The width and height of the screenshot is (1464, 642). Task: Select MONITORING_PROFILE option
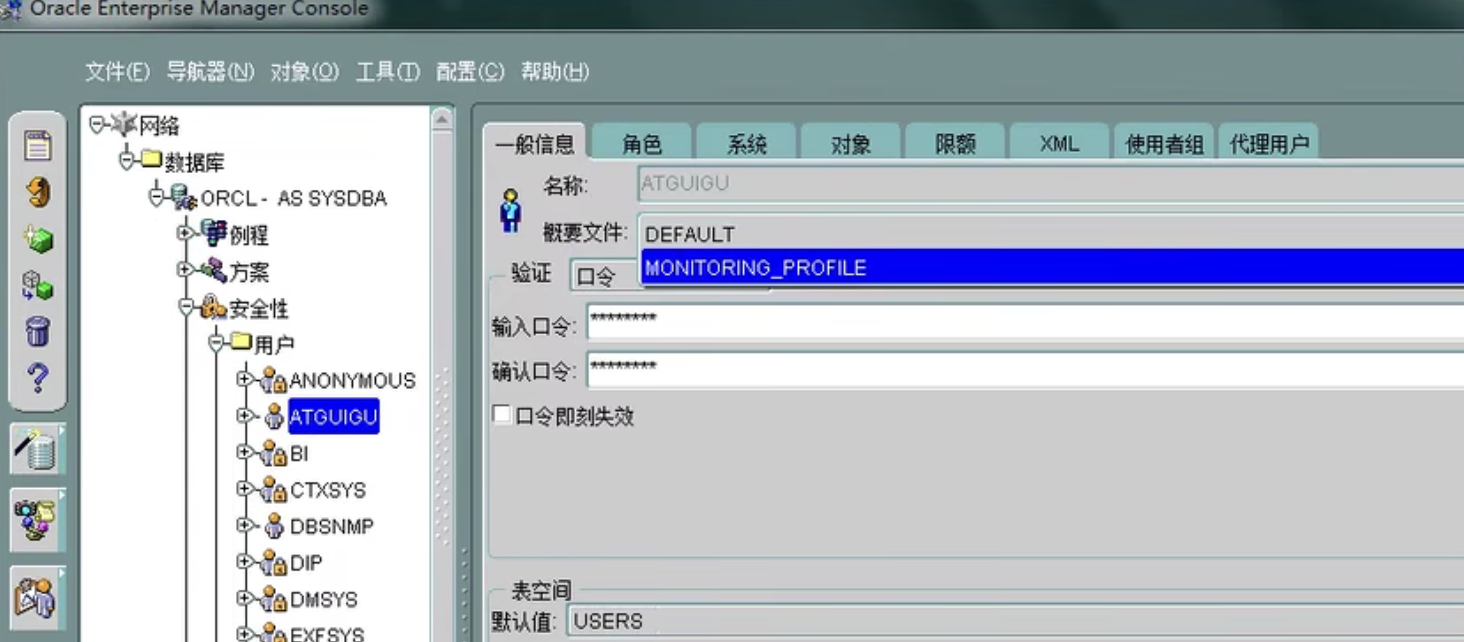(x=1051, y=267)
